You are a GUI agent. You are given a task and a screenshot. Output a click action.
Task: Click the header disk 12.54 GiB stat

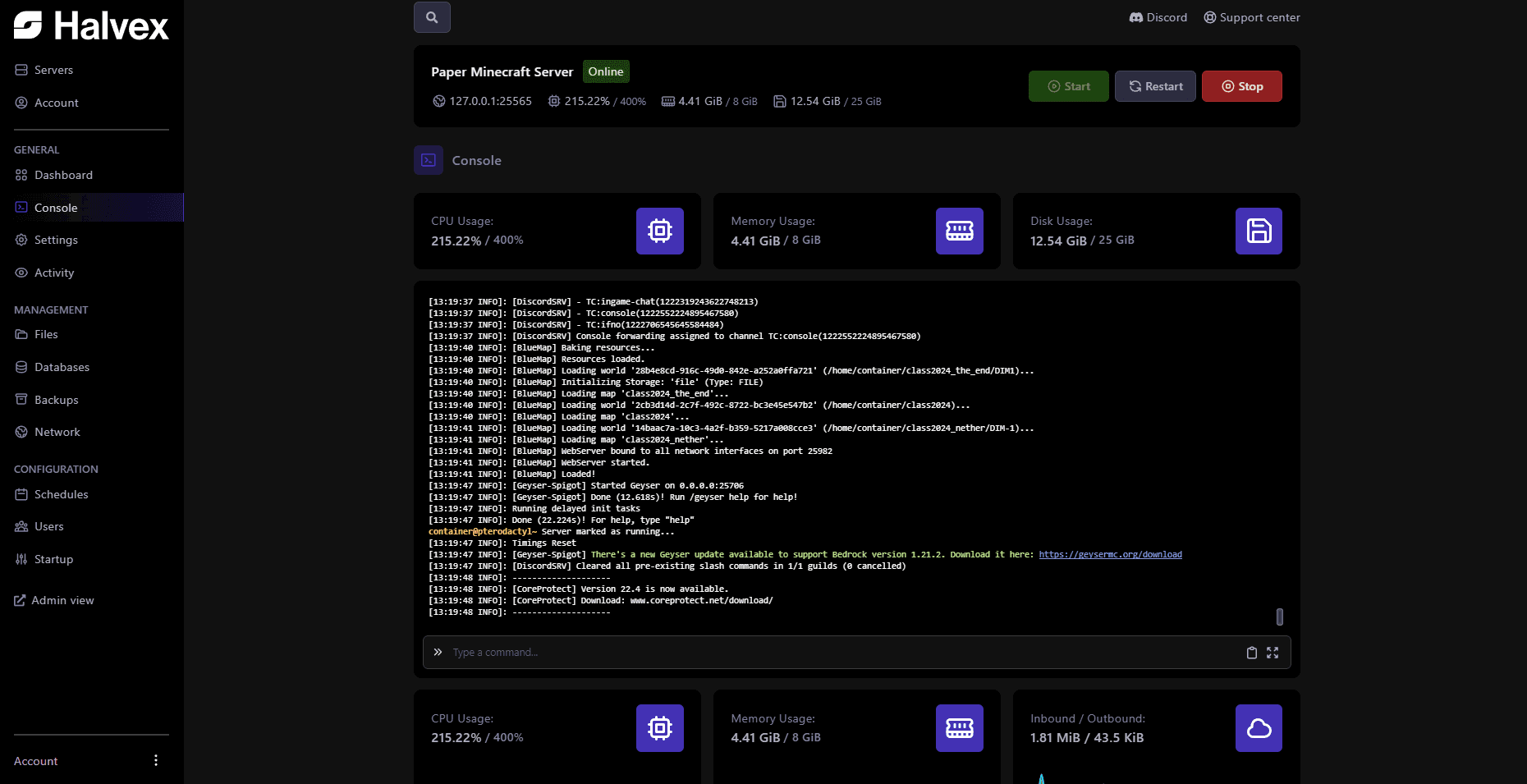point(828,101)
